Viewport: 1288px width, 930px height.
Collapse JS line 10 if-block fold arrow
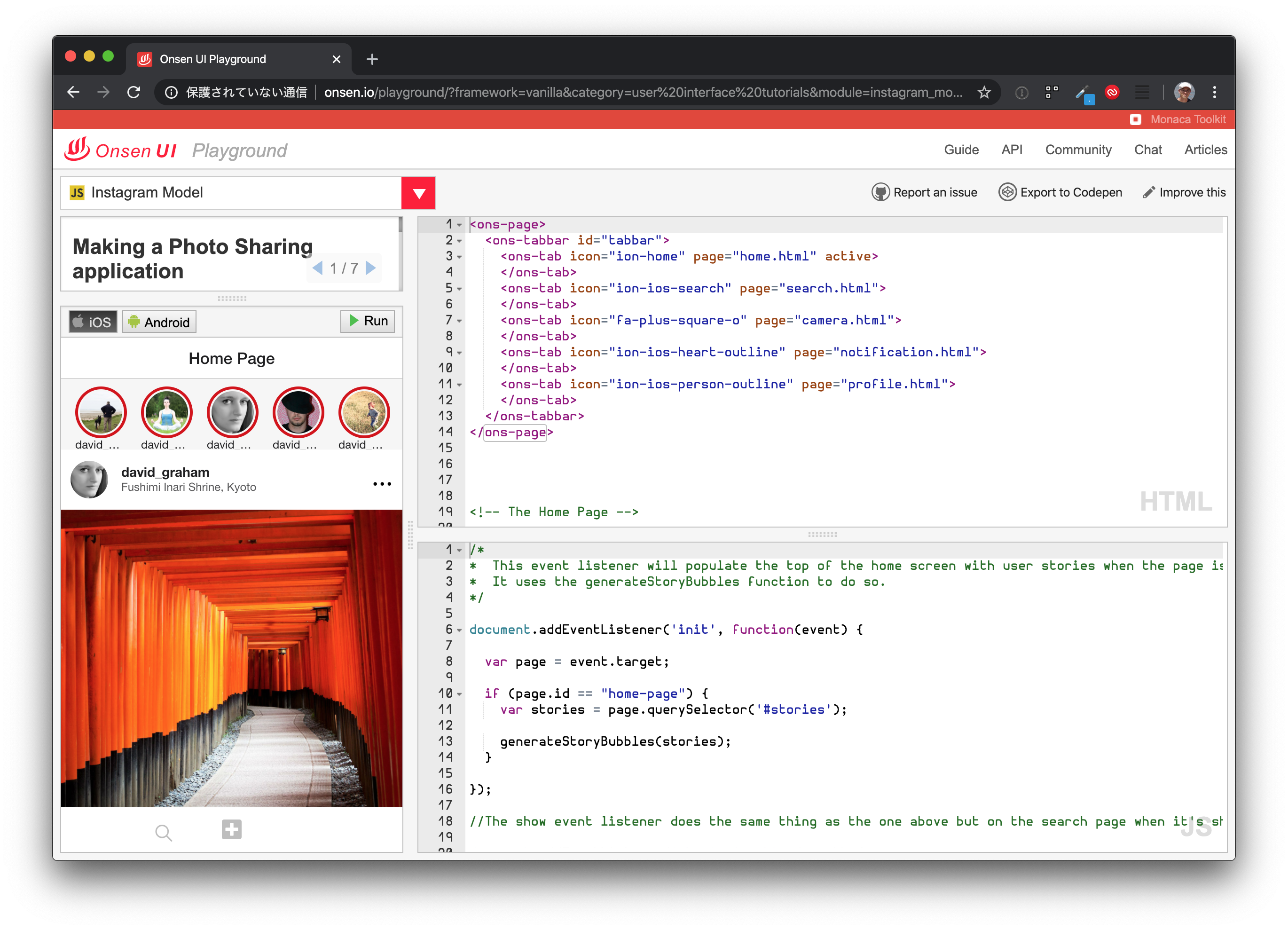459,694
